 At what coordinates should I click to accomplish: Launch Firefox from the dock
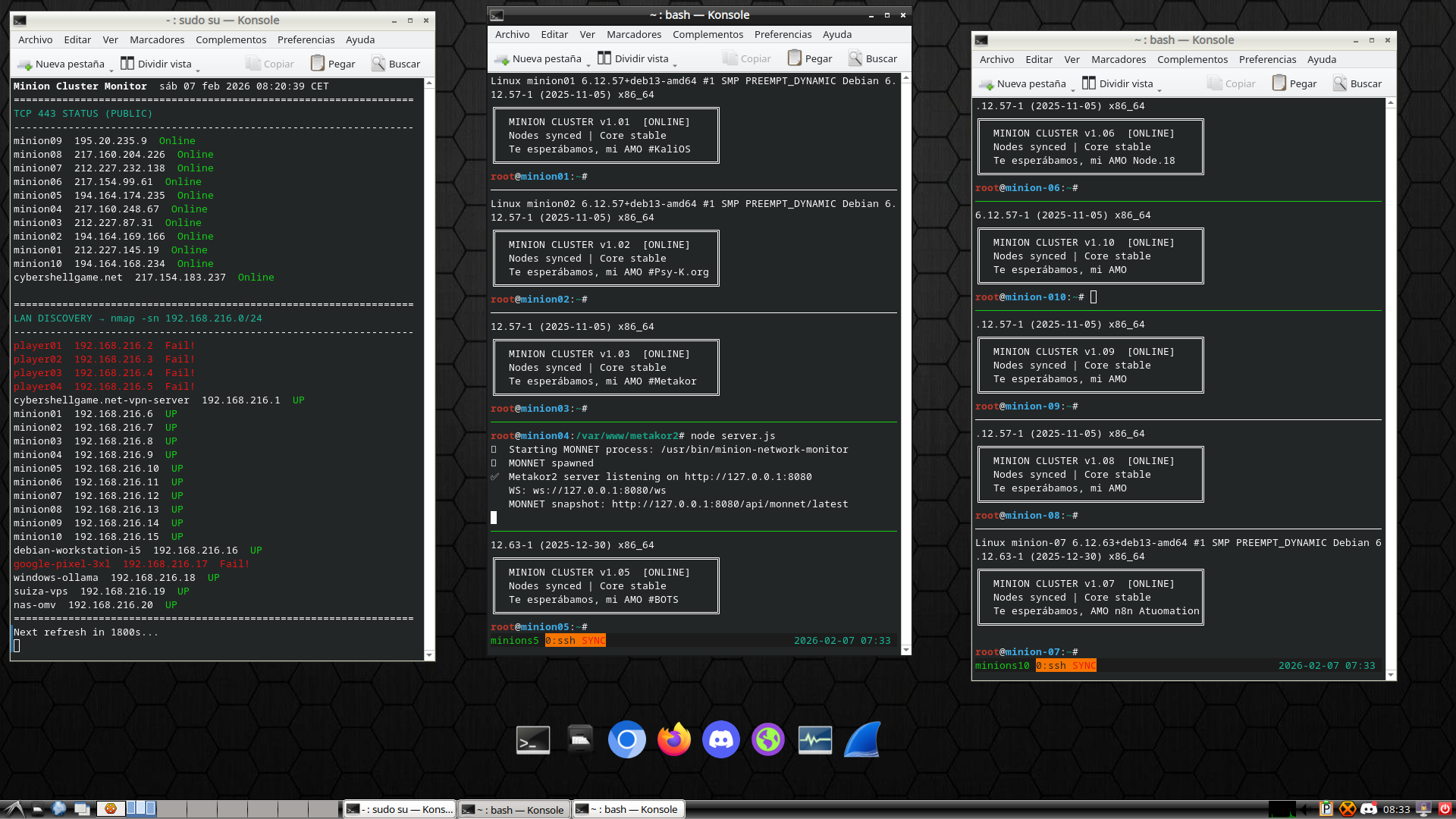673,739
